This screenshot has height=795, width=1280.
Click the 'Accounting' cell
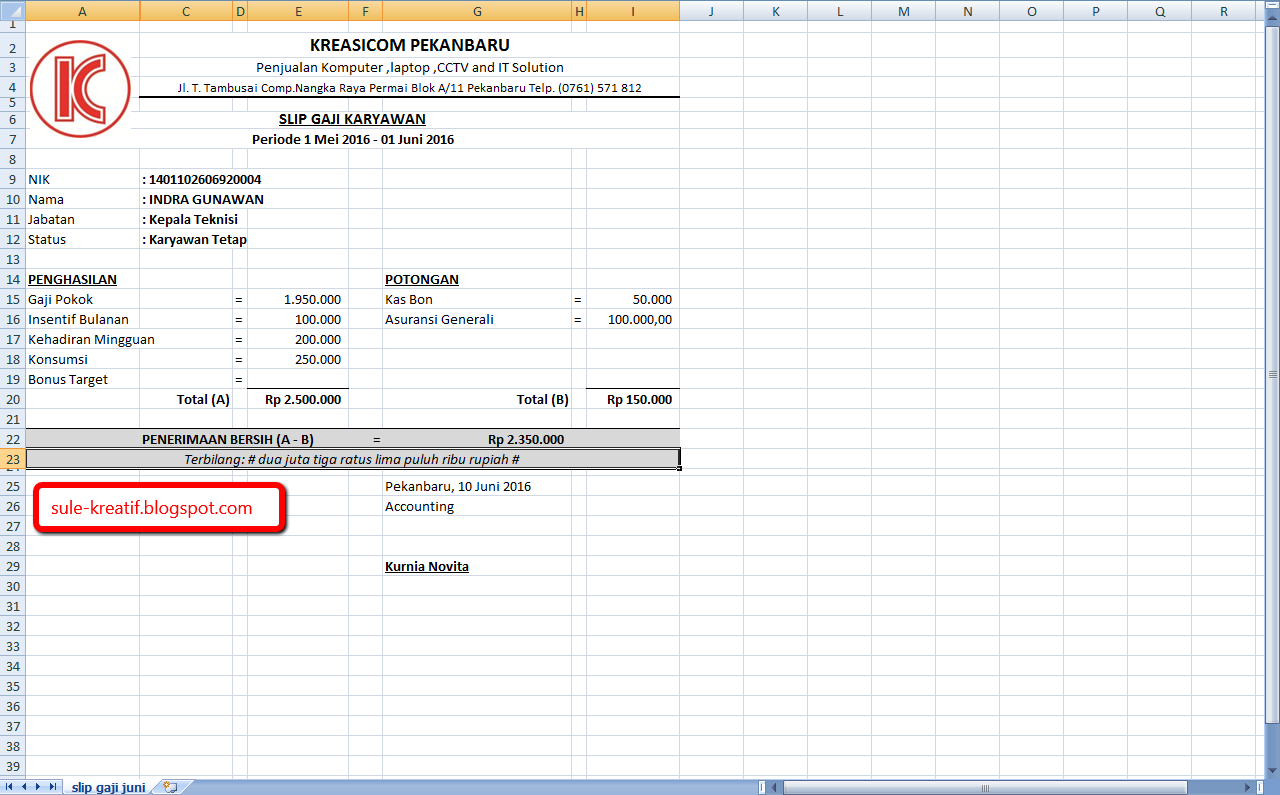click(x=420, y=506)
